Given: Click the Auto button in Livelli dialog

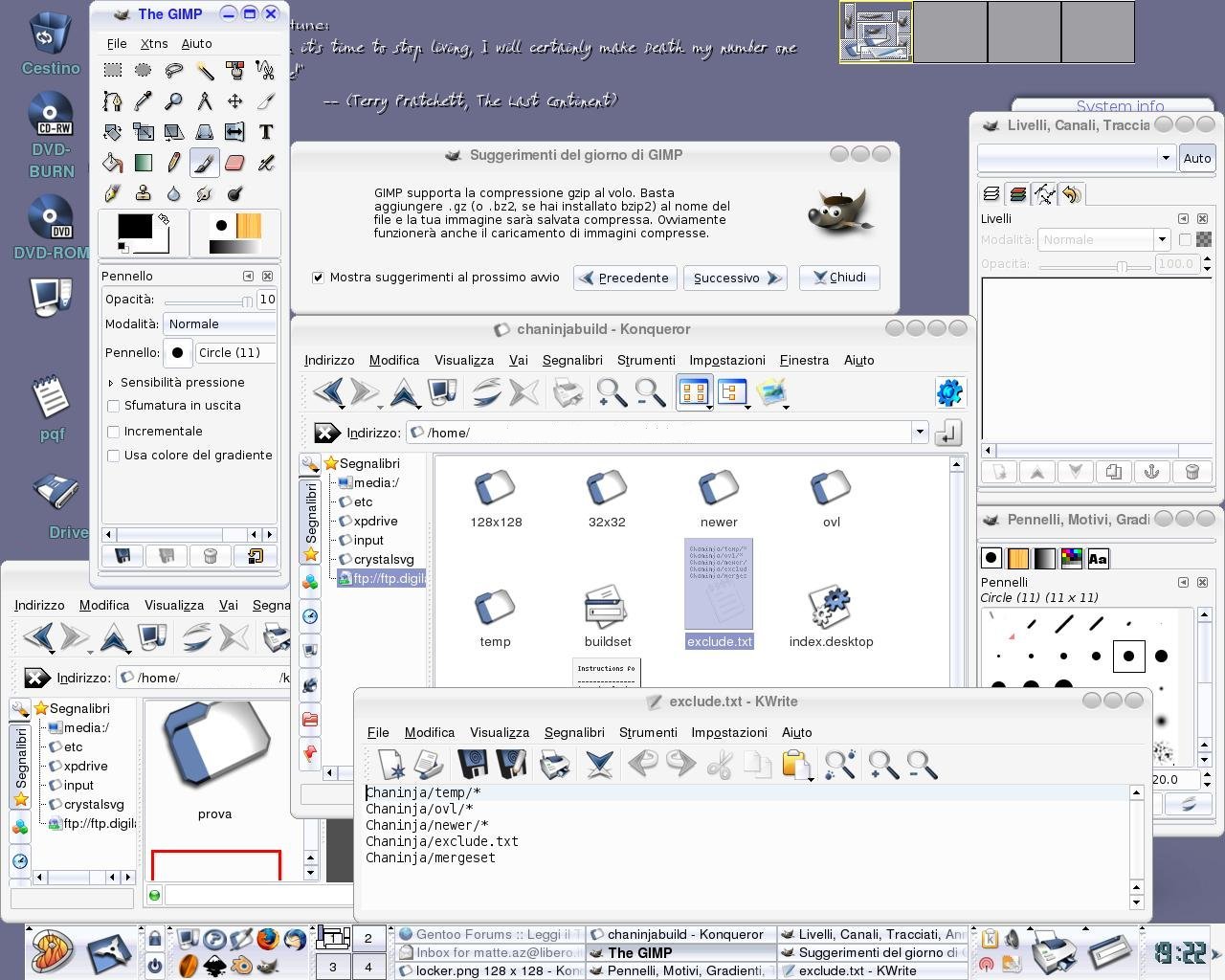Looking at the screenshot, I should point(1197,158).
